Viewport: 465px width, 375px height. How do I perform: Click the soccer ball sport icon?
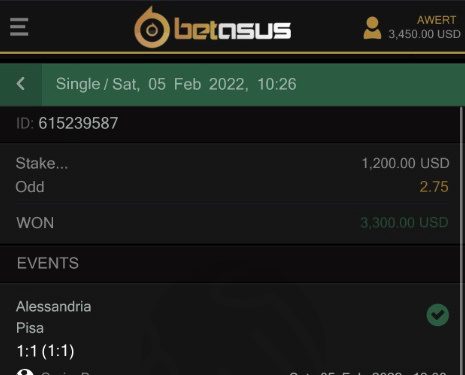(x=25, y=372)
